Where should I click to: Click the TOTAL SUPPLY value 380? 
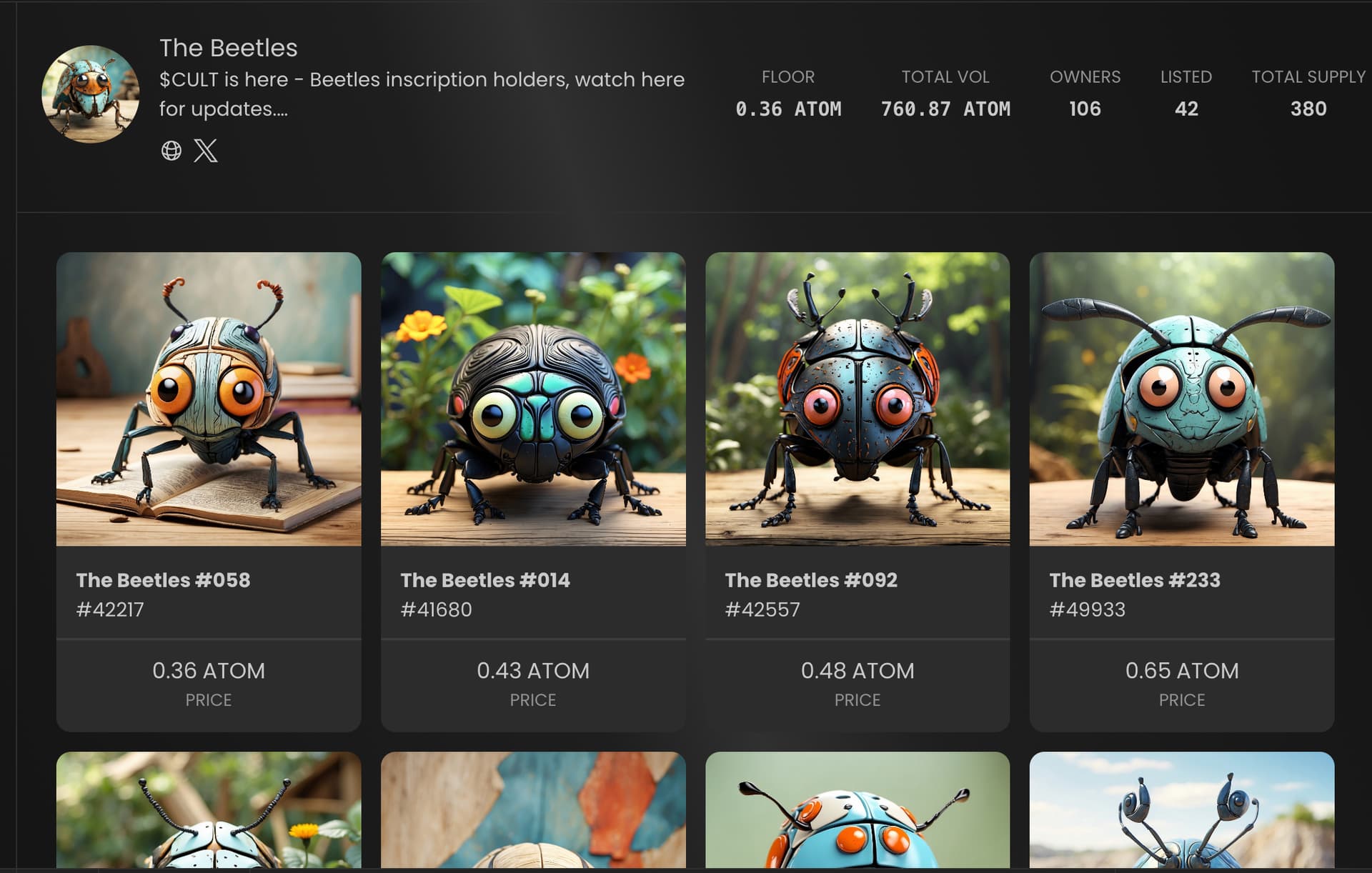click(1308, 109)
